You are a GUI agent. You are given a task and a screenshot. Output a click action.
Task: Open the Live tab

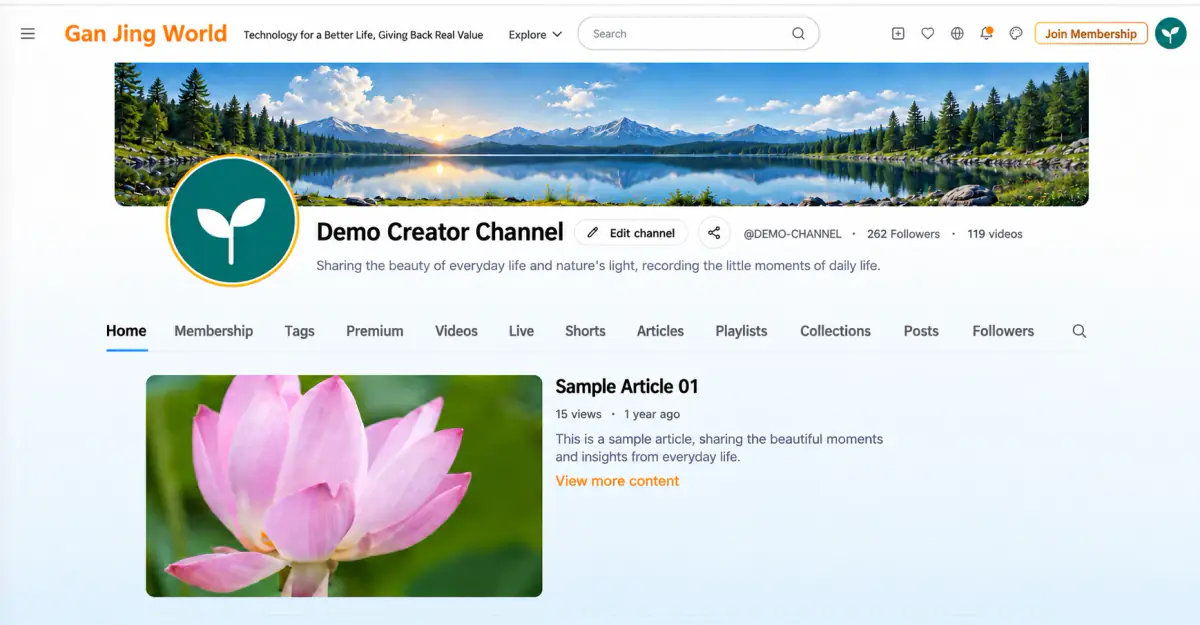point(521,331)
